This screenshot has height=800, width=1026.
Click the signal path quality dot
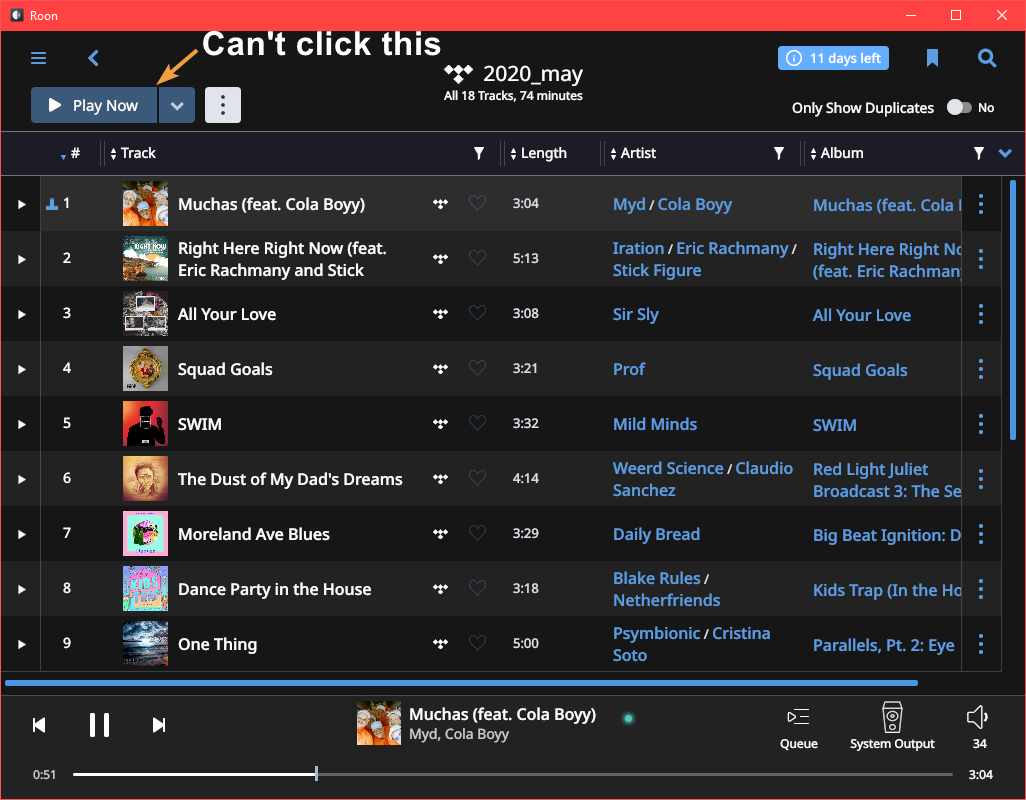(x=628, y=718)
